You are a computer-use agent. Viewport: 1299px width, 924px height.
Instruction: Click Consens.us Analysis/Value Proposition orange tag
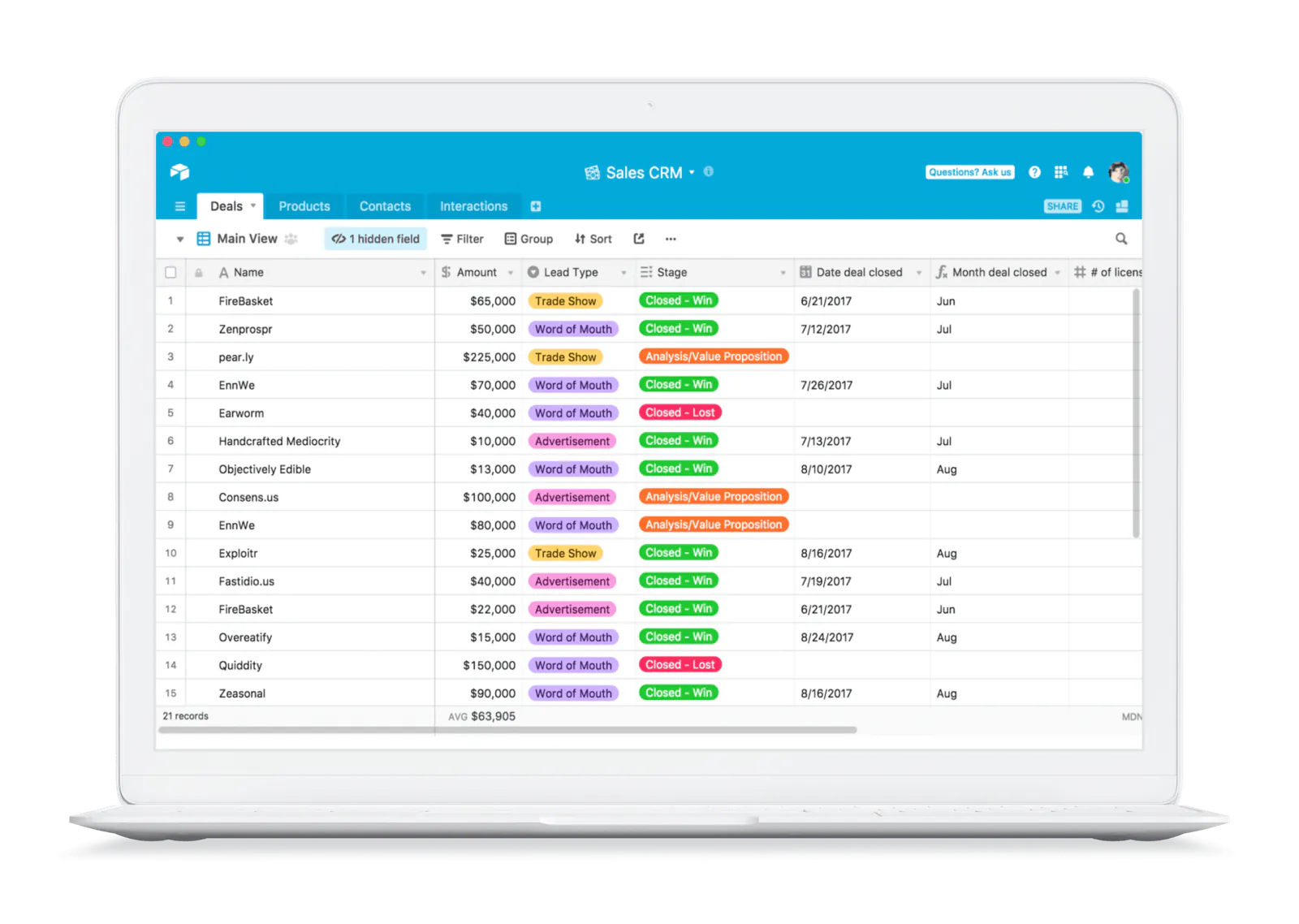coord(714,496)
